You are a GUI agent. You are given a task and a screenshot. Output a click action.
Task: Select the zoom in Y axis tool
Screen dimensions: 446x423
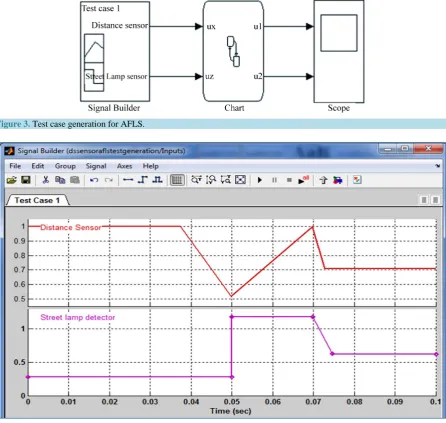[x=211, y=180]
